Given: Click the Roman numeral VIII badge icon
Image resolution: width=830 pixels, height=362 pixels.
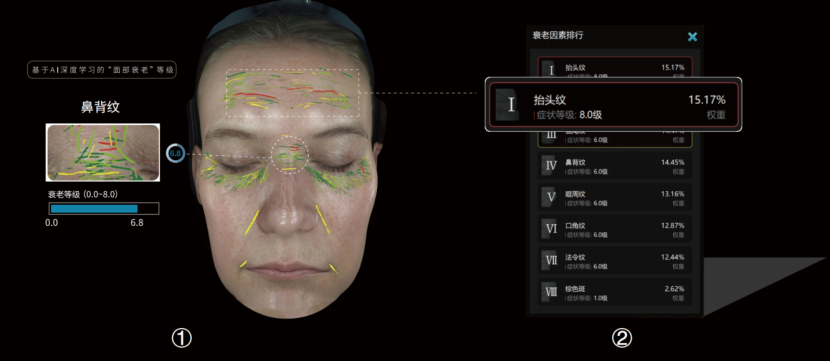Looking at the screenshot, I should [x=551, y=292].
